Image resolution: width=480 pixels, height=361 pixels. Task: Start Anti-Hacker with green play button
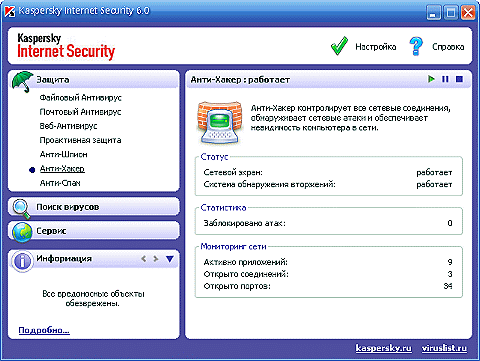point(431,79)
